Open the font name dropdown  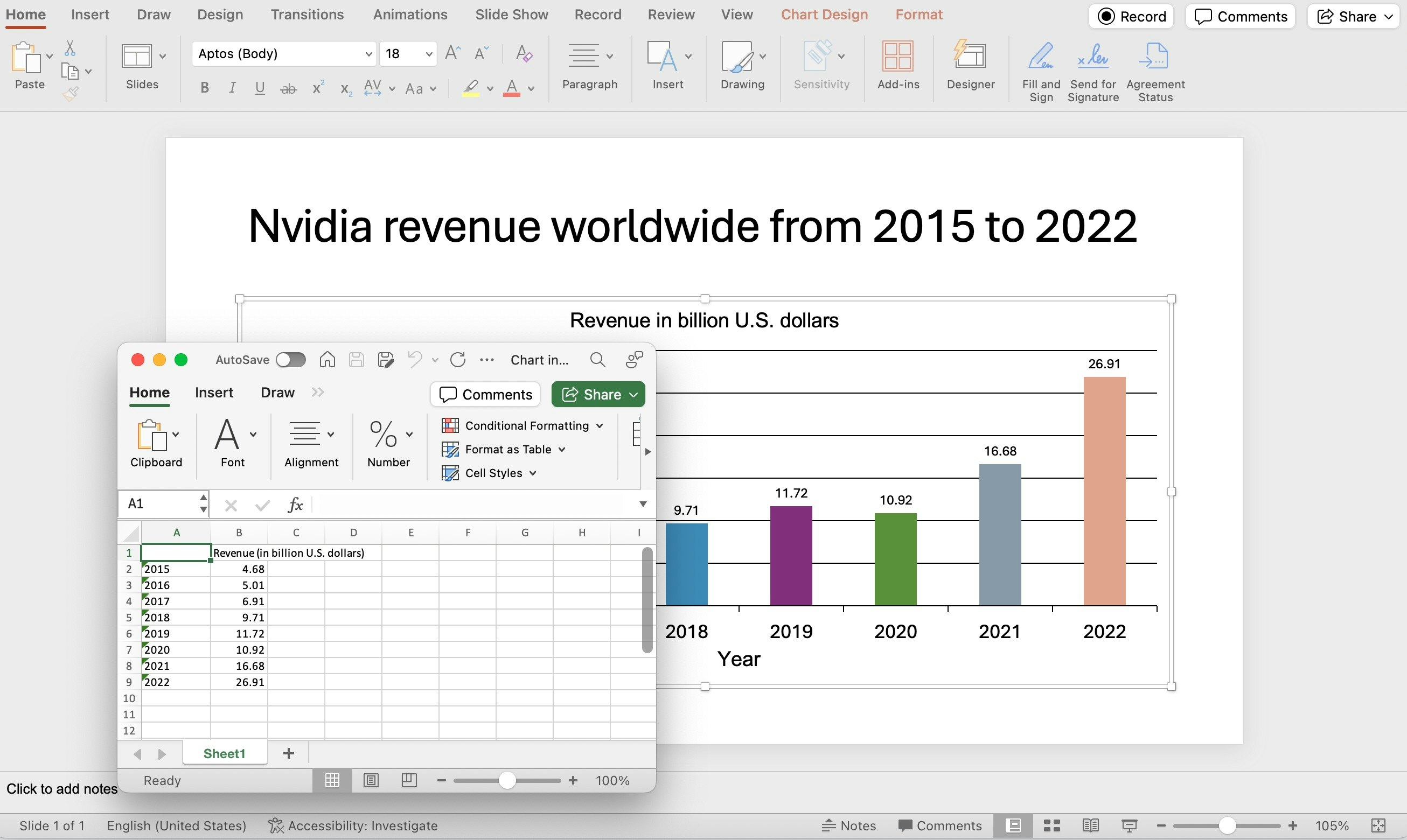point(368,54)
